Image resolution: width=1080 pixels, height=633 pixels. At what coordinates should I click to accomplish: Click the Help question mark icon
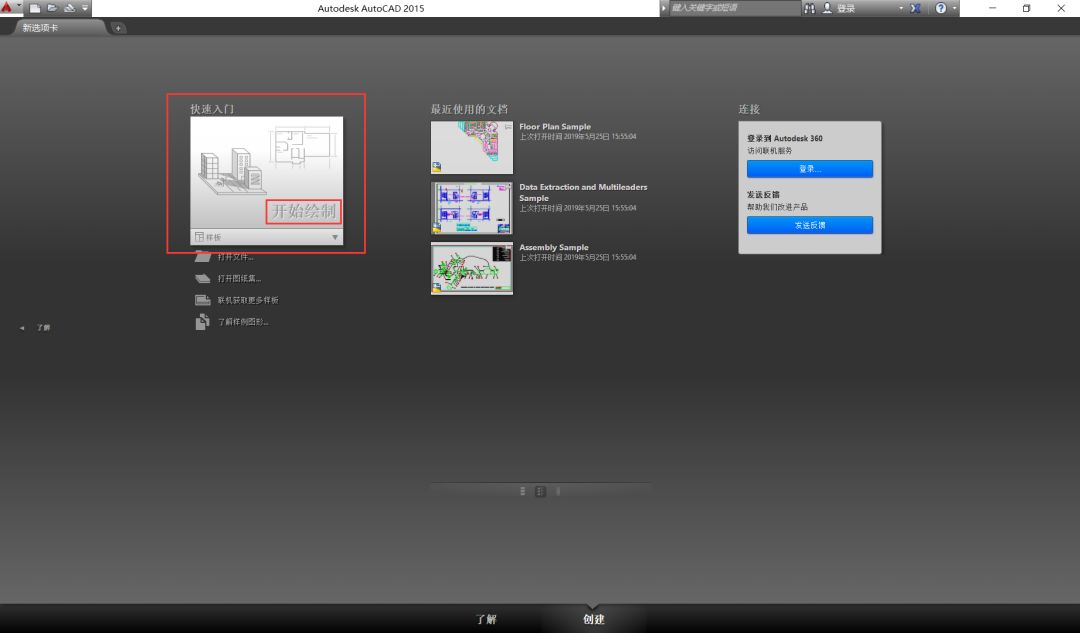pos(940,8)
